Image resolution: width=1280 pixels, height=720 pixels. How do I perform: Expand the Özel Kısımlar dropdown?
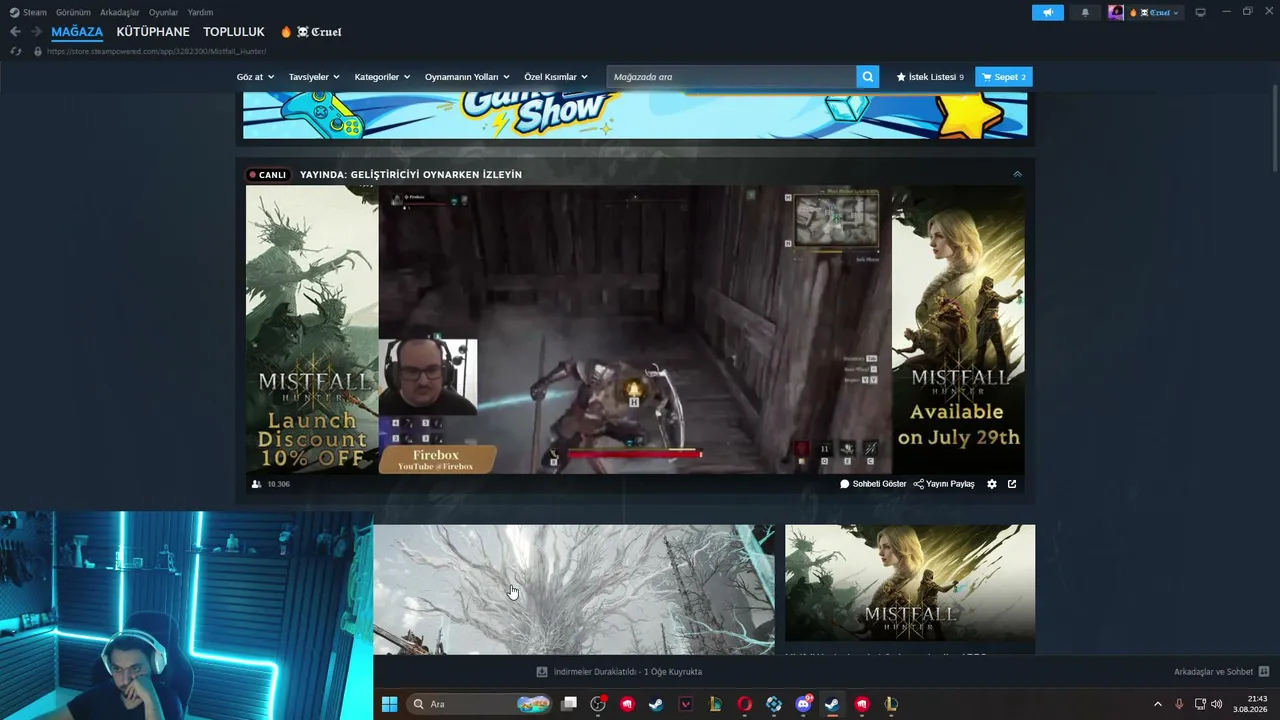[556, 77]
